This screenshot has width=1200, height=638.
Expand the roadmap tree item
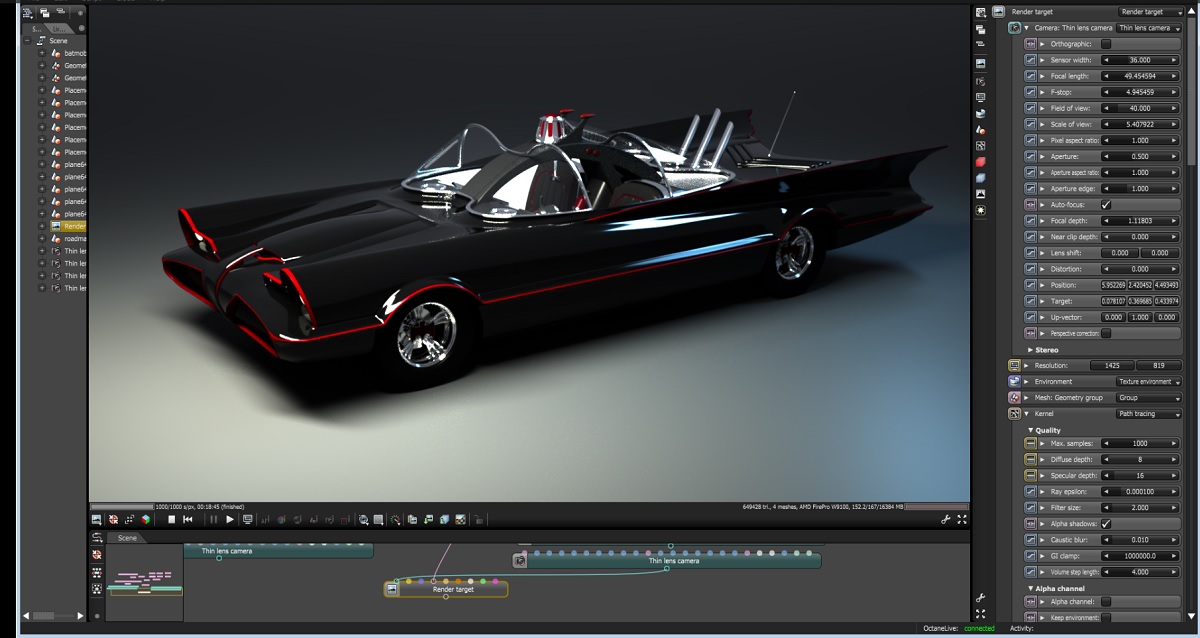pos(42,238)
